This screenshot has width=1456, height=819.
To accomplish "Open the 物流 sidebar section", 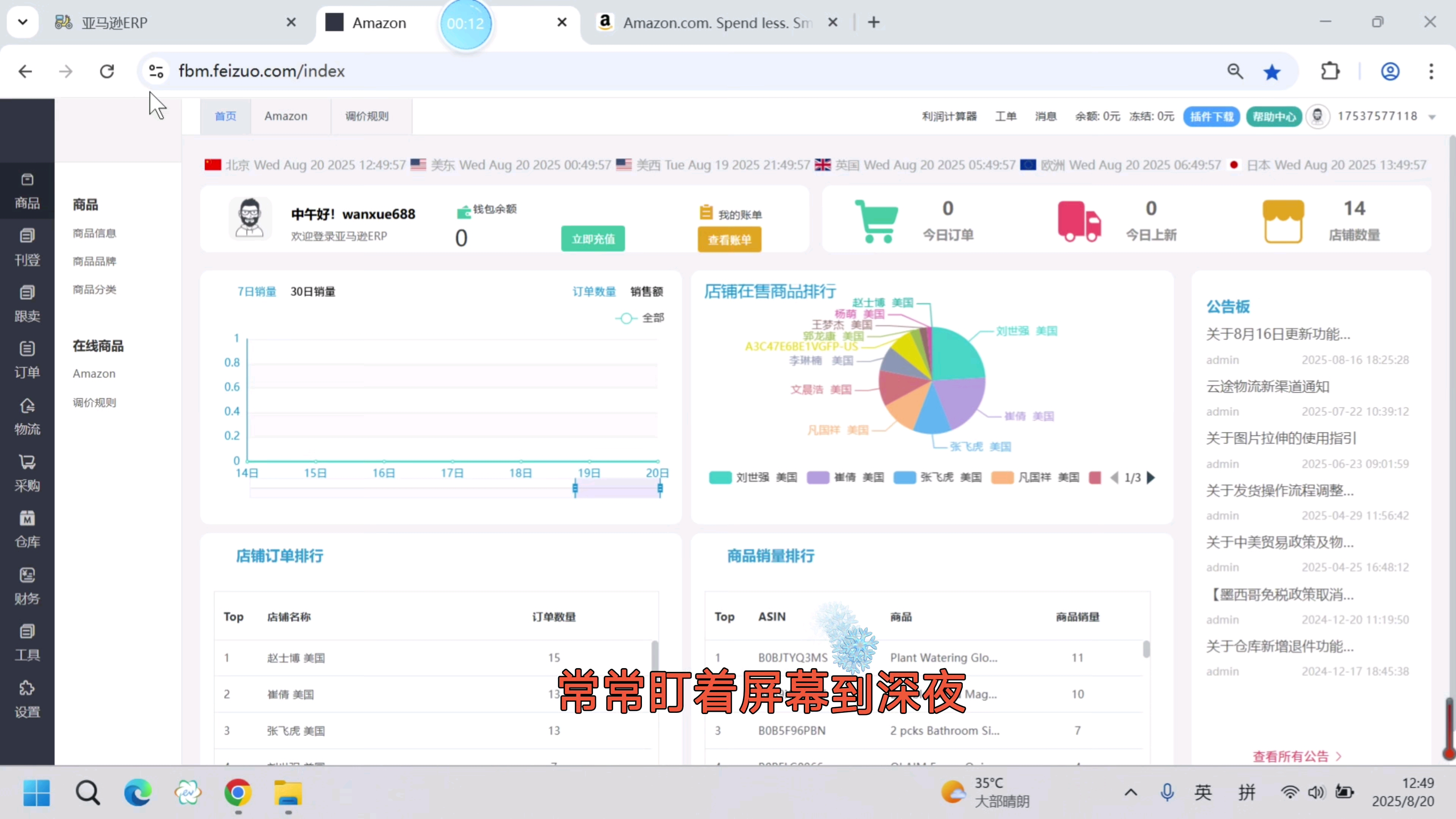I will tap(27, 417).
